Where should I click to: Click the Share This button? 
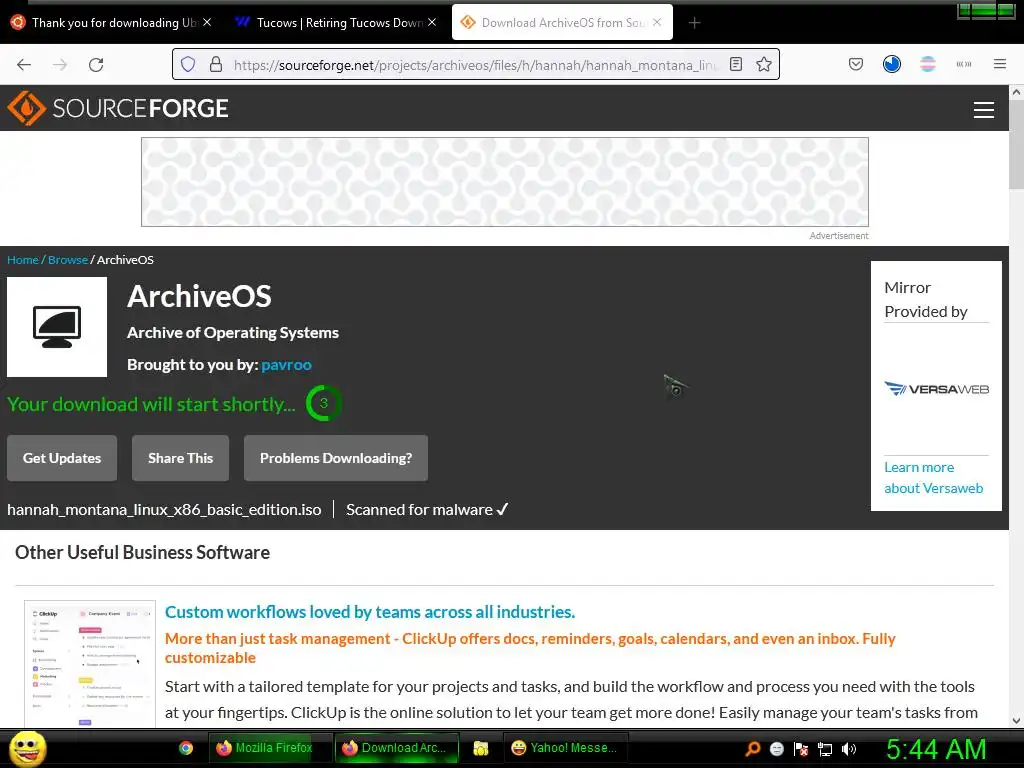pos(180,458)
